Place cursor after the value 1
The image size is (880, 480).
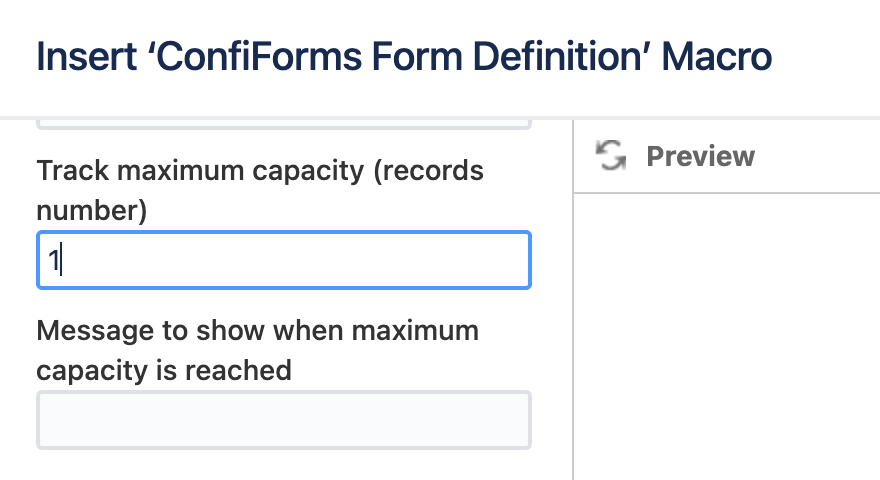pyautogui.click(x=61, y=260)
